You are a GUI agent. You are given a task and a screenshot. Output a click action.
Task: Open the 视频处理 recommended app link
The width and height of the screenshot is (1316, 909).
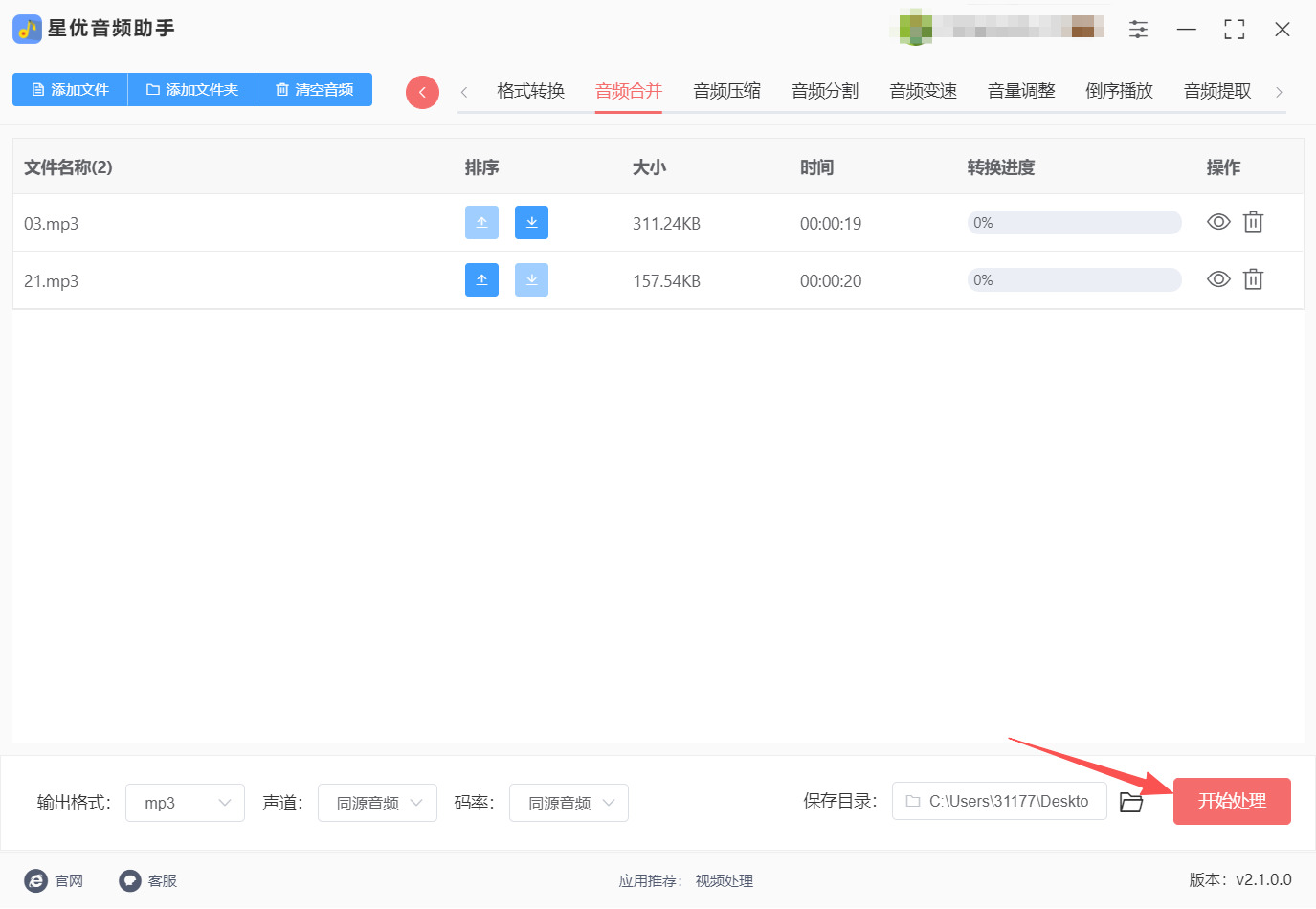[725, 881]
